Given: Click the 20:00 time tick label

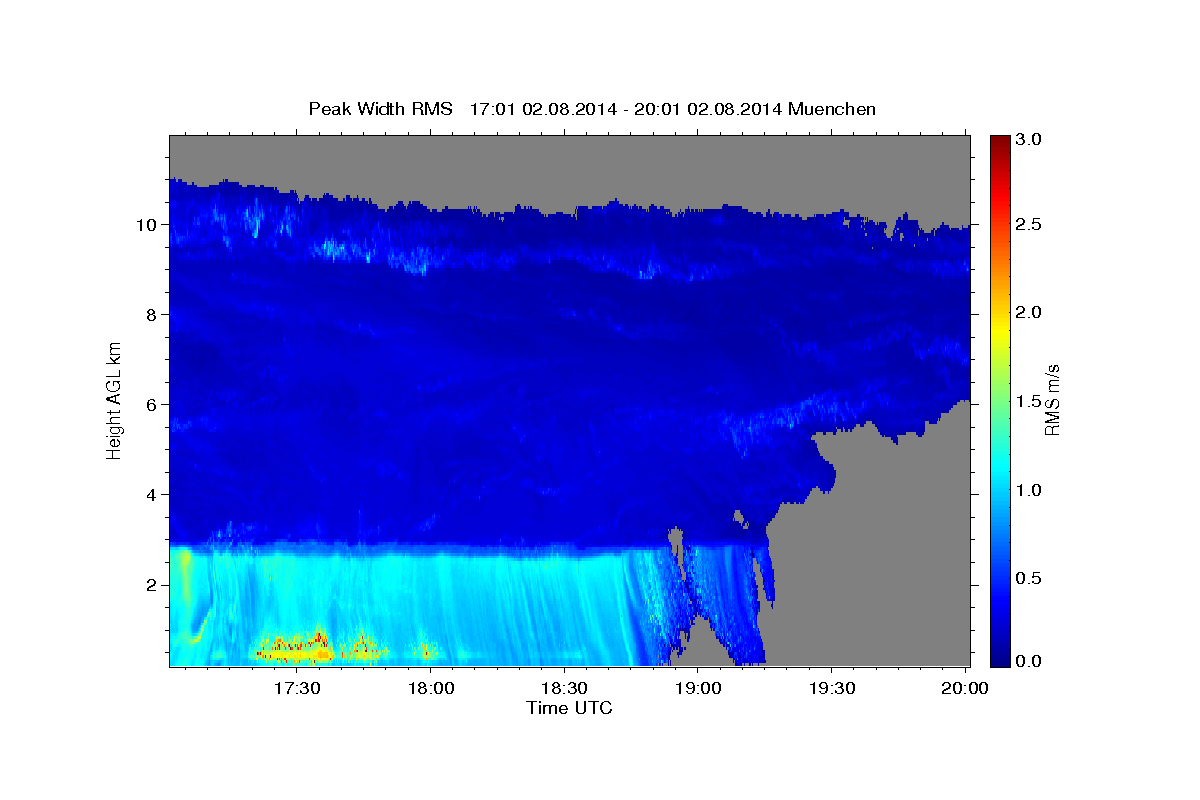Looking at the screenshot, I should click(965, 689).
